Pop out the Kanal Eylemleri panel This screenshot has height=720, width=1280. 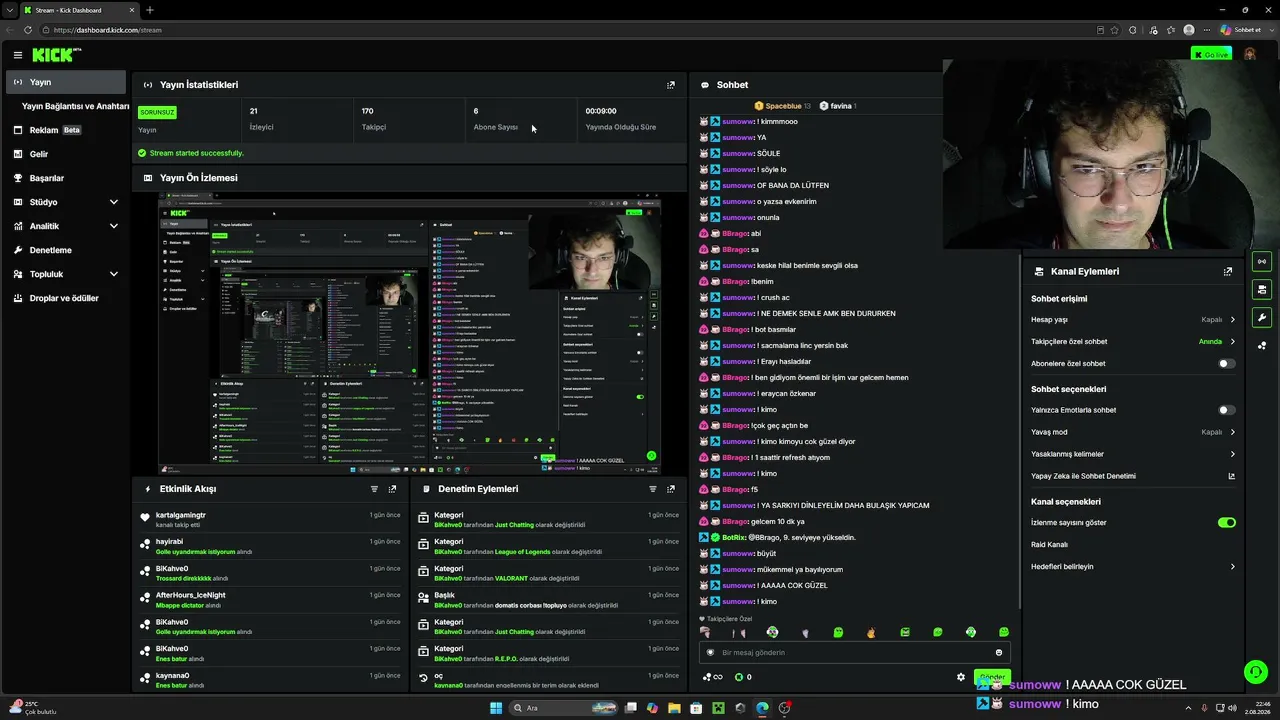click(1228, 271)
